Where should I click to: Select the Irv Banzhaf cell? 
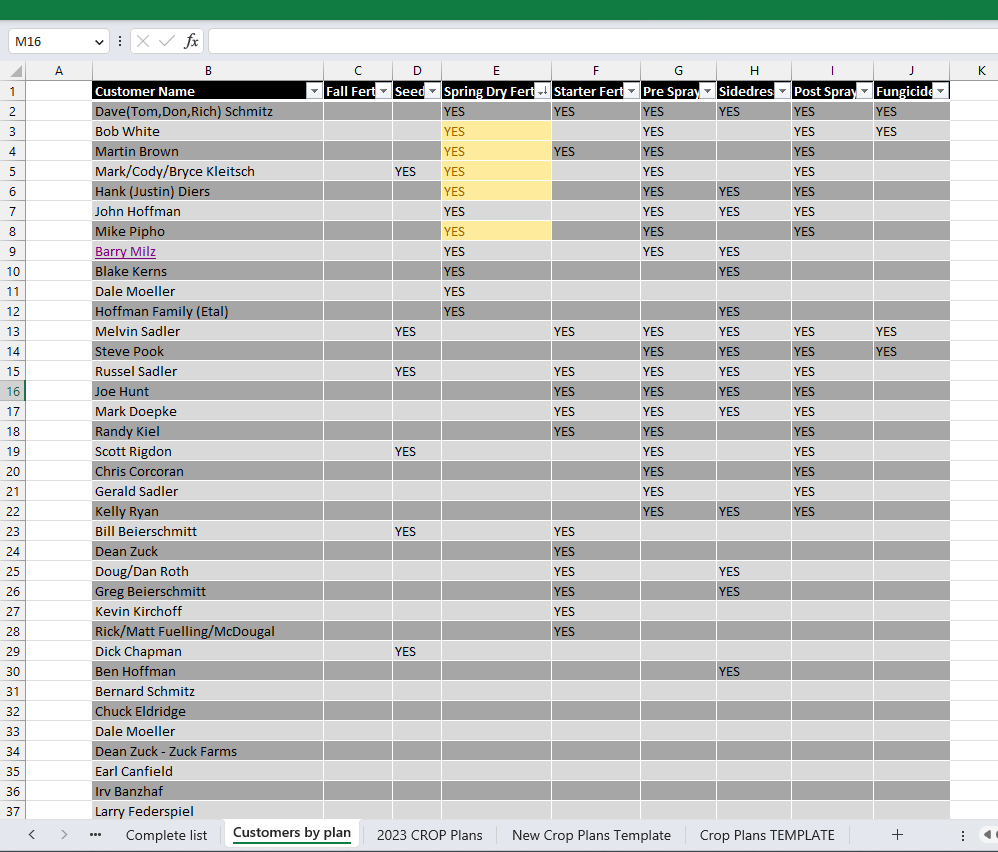tap(208, 792)
